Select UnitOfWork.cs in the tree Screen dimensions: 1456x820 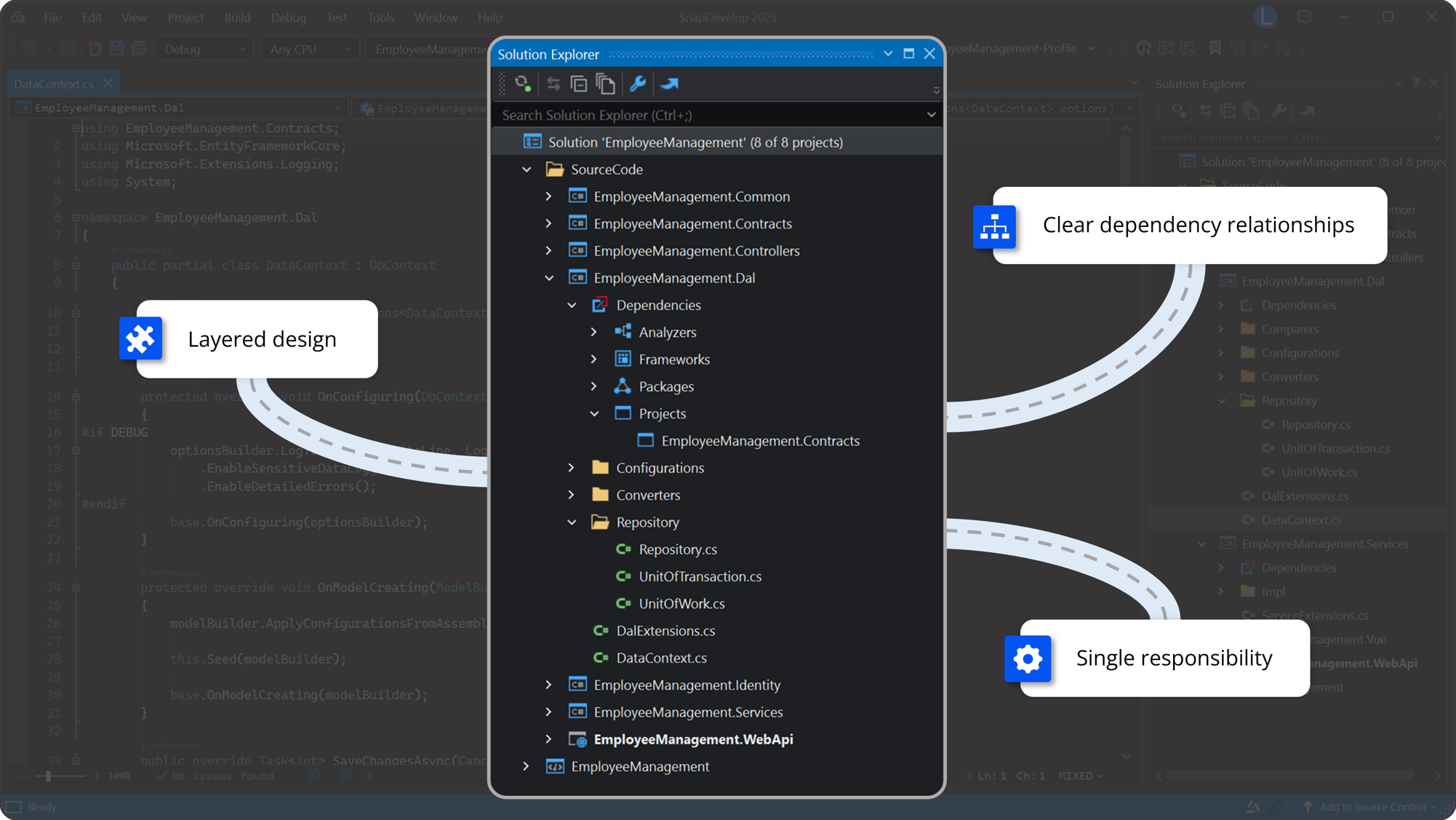tap(681, 604)
